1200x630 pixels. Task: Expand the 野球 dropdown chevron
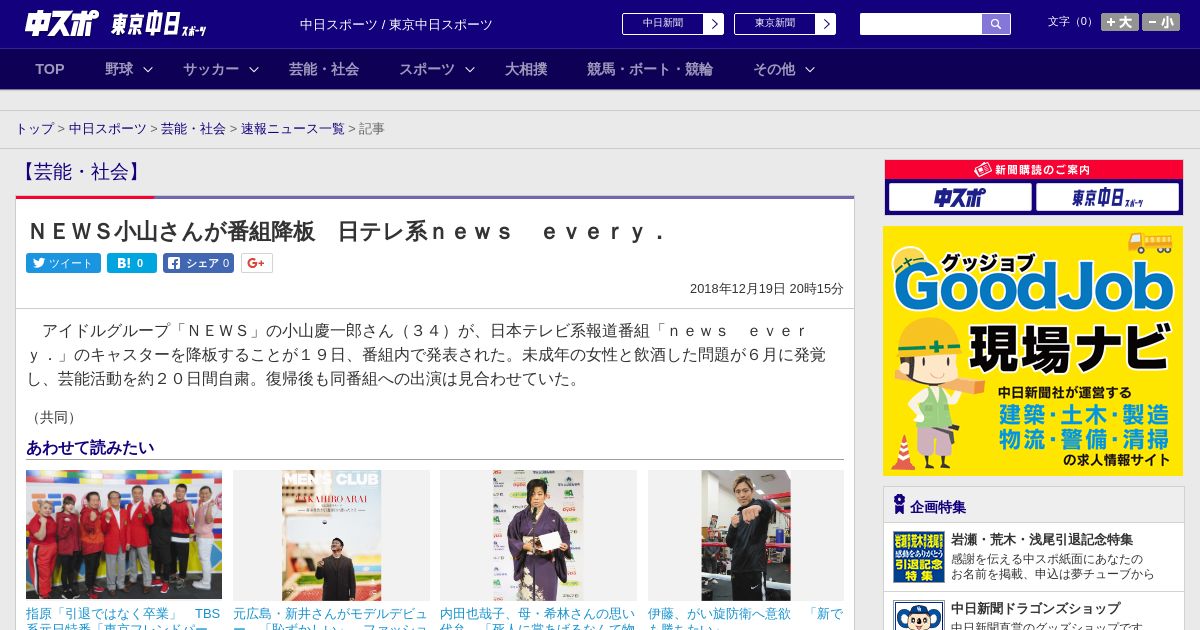coord(148,69)
